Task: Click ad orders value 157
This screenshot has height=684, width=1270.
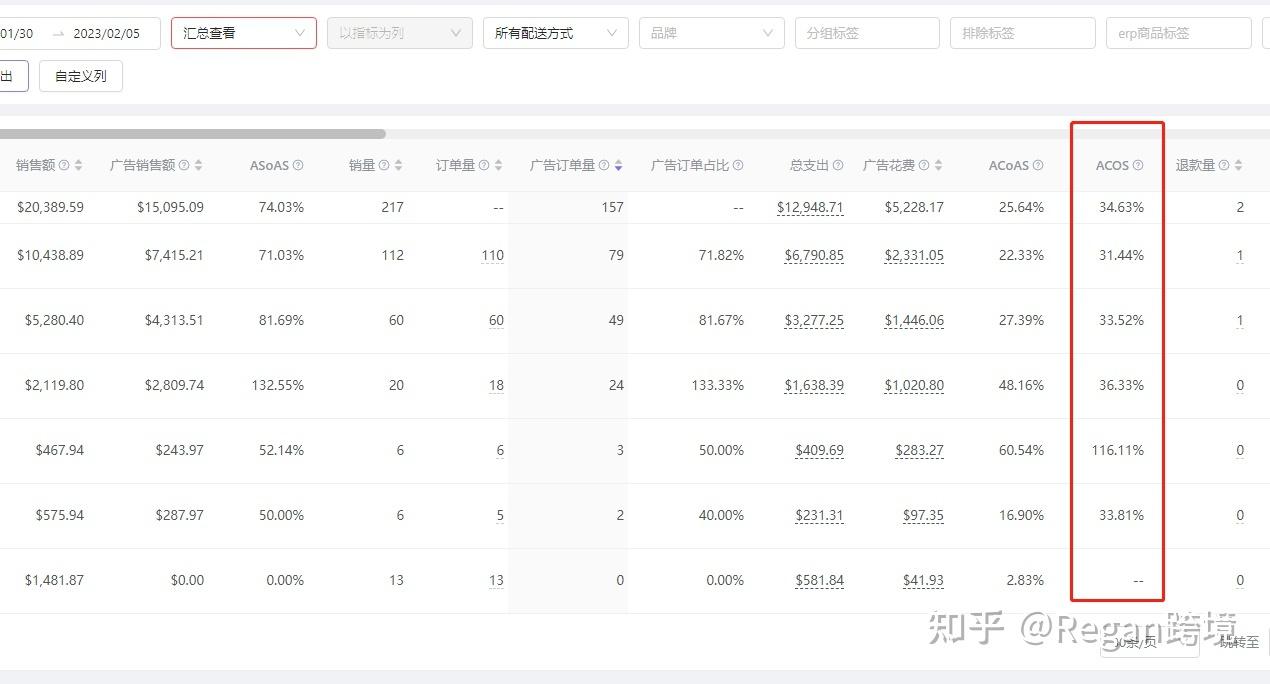Action: pyautogui.click(x=612, y=208)
